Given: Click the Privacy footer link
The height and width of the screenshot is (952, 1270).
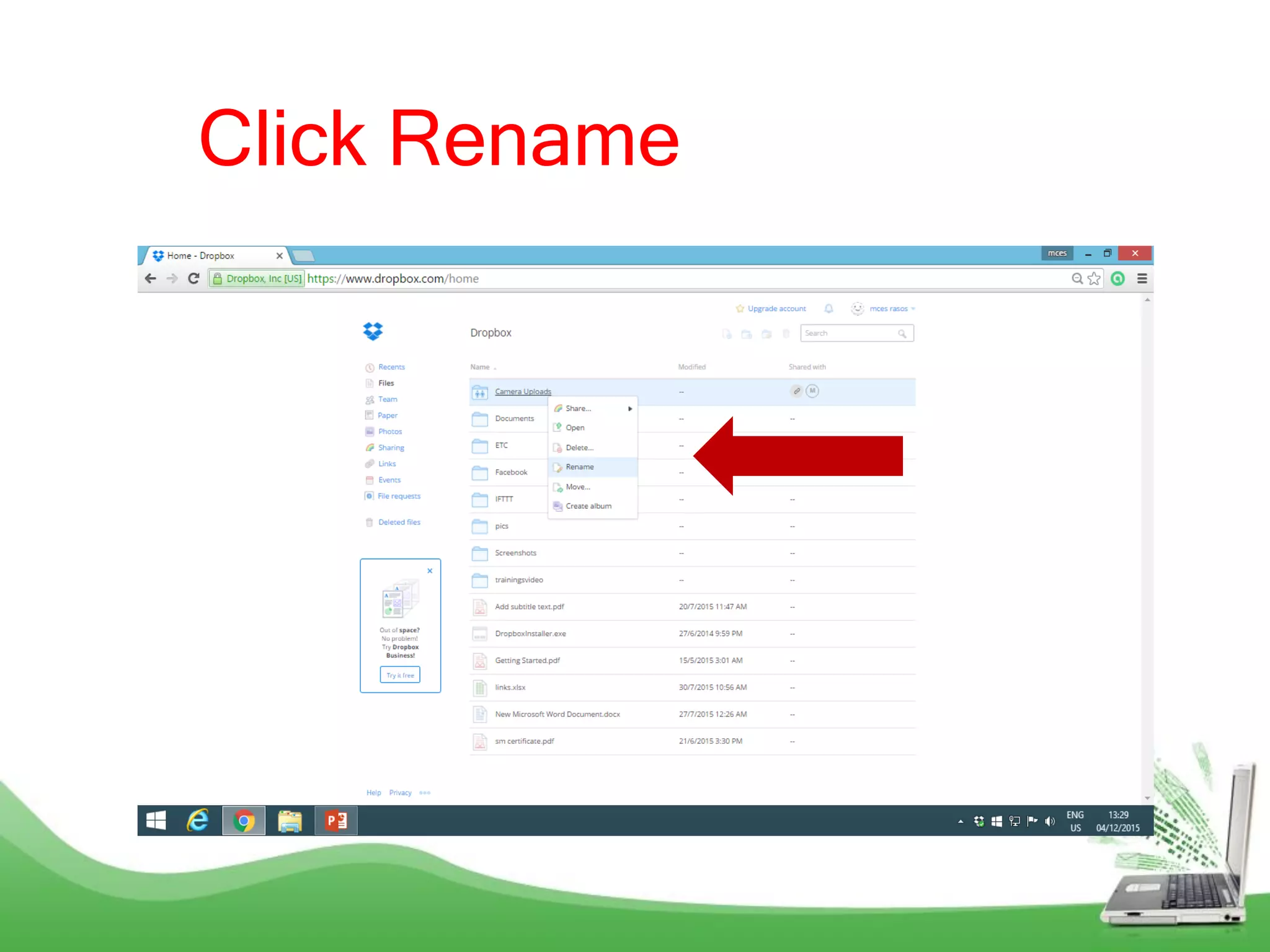Looking at the screenshot, I should point(400,793).
